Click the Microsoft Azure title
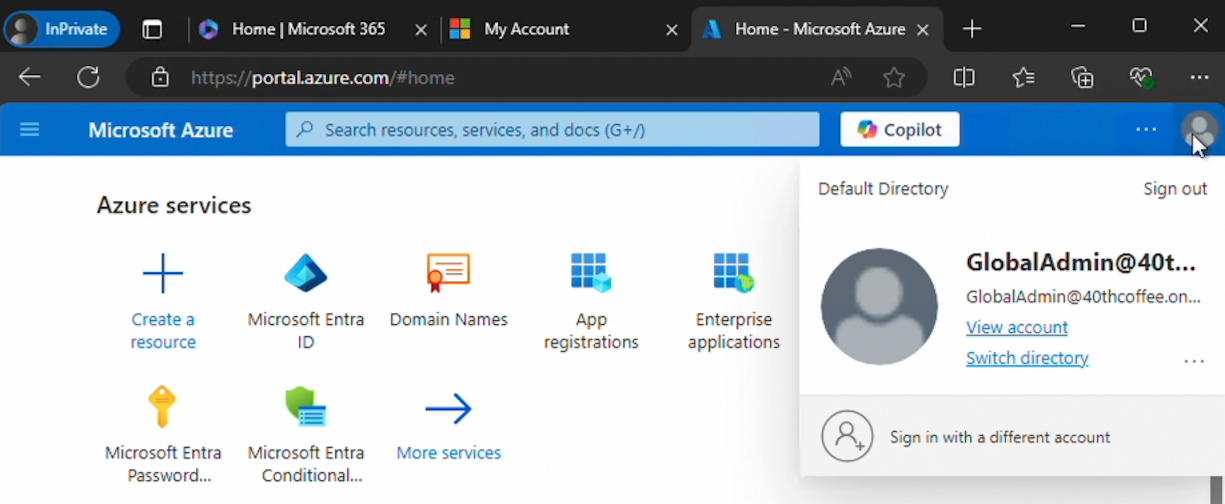 161,130
